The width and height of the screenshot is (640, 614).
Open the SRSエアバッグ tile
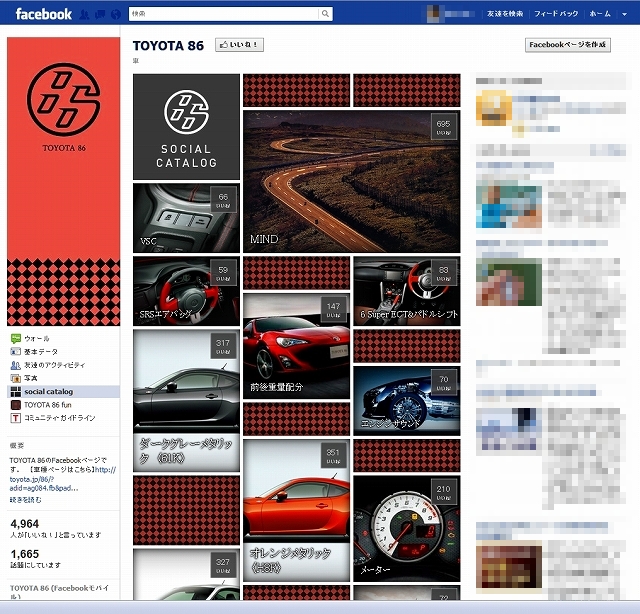point(187,291)
